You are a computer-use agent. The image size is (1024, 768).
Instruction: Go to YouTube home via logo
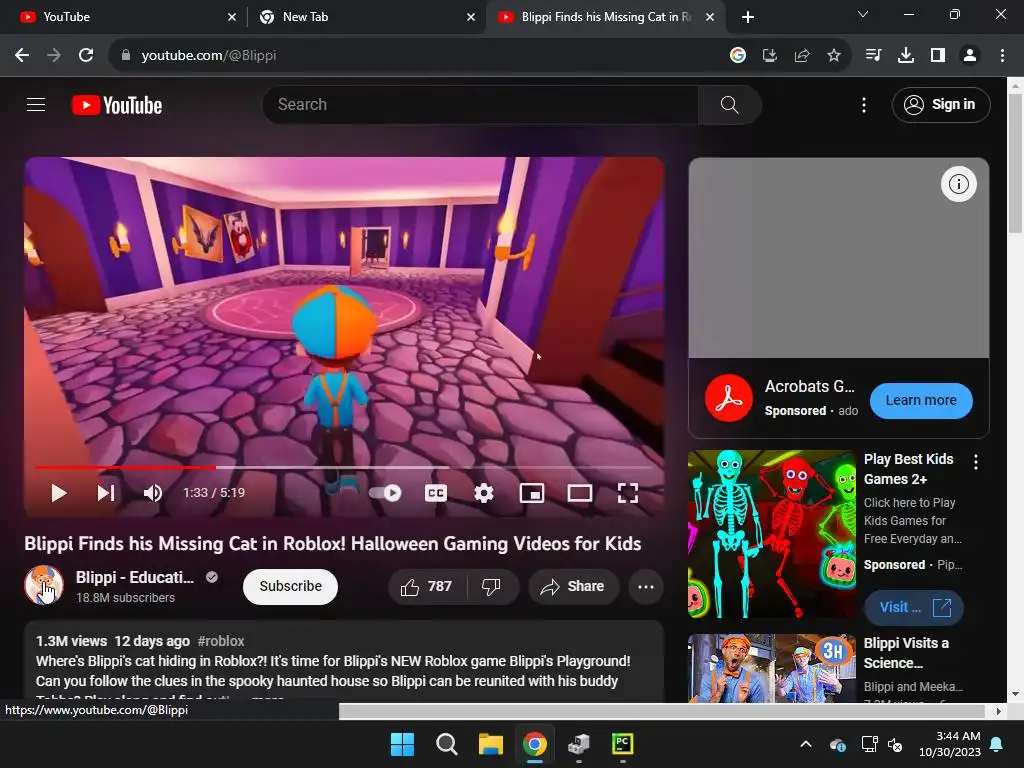tap(117, 105)
